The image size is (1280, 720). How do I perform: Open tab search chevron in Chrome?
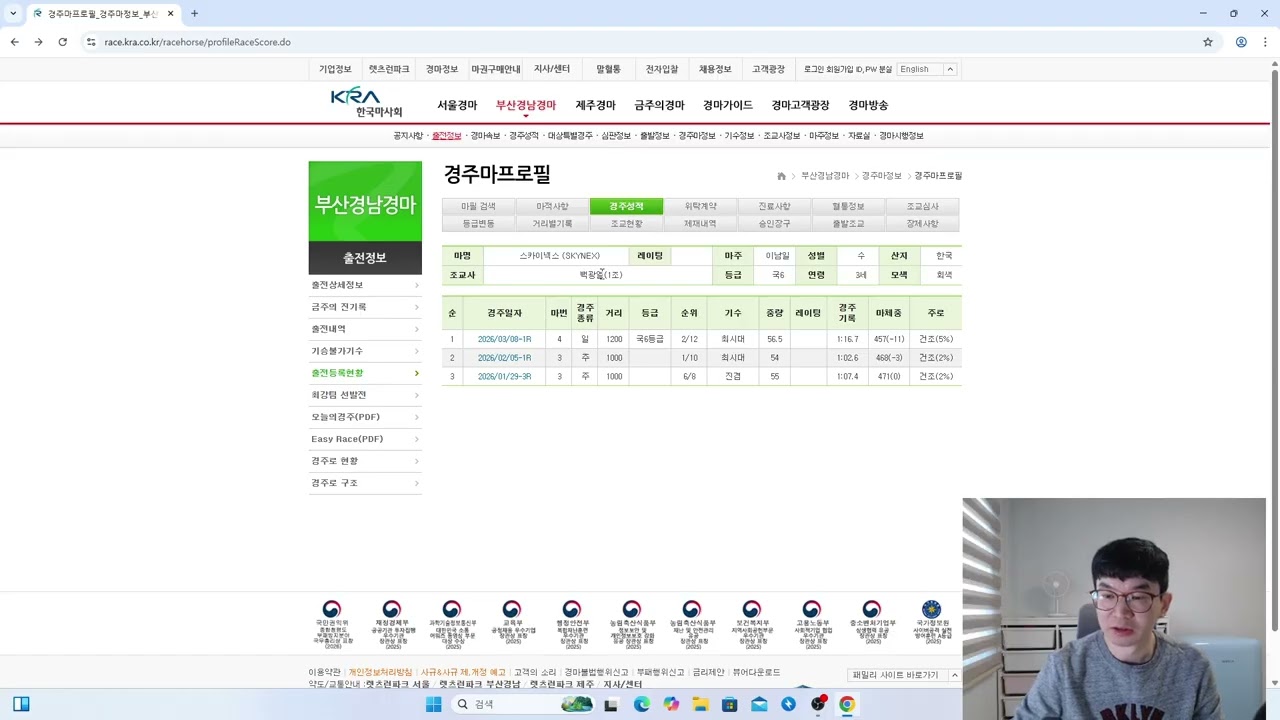13,13
